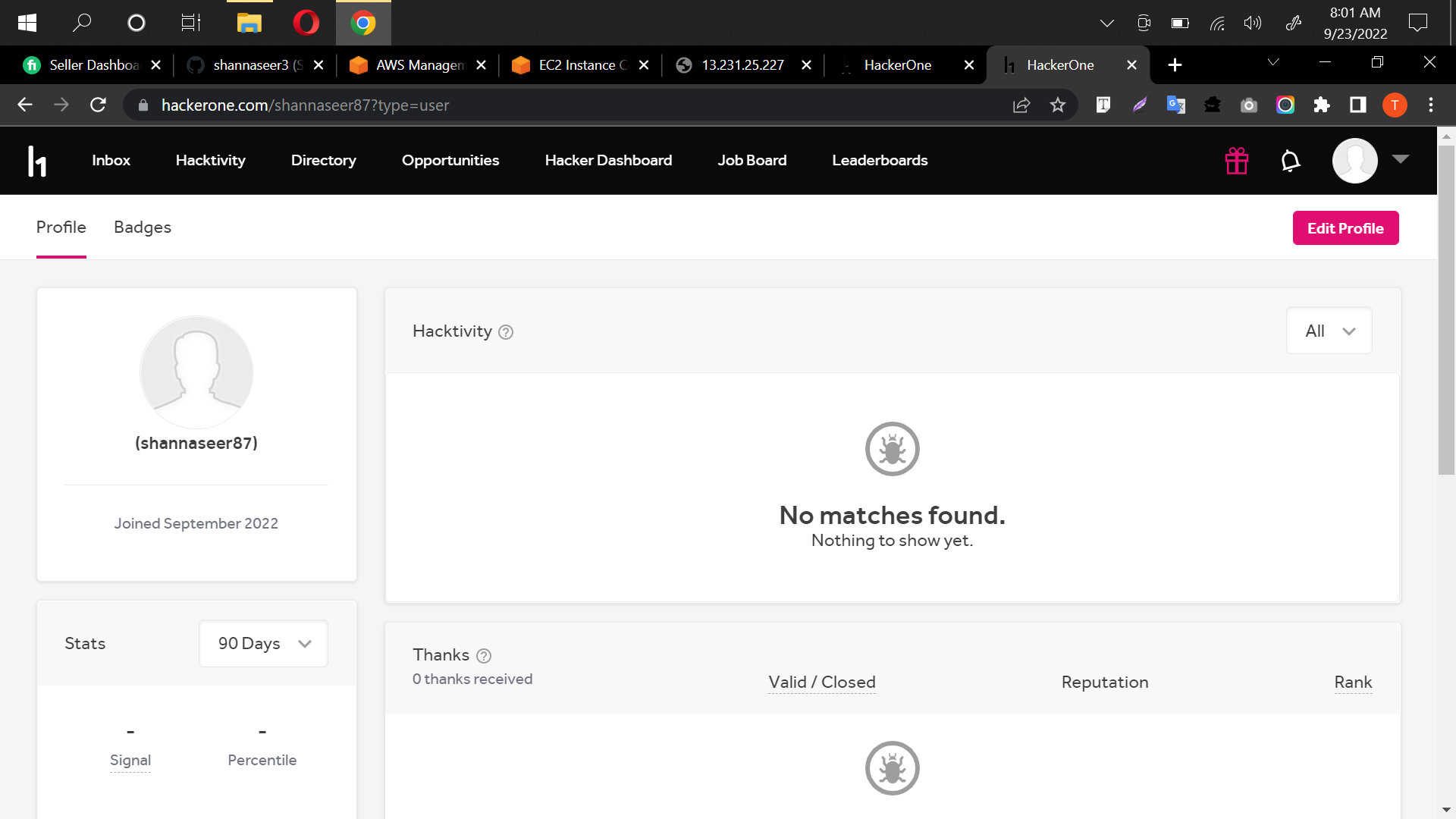This screenshot has height=819, width=1456.
Task: Click the page vertical scrollbar
Action: coord(1446,311)
